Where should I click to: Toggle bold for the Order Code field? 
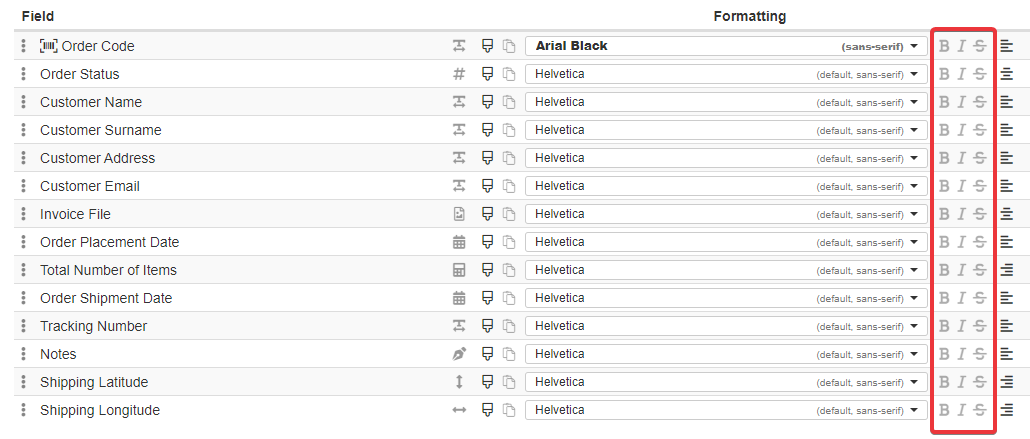coord(944,46)
